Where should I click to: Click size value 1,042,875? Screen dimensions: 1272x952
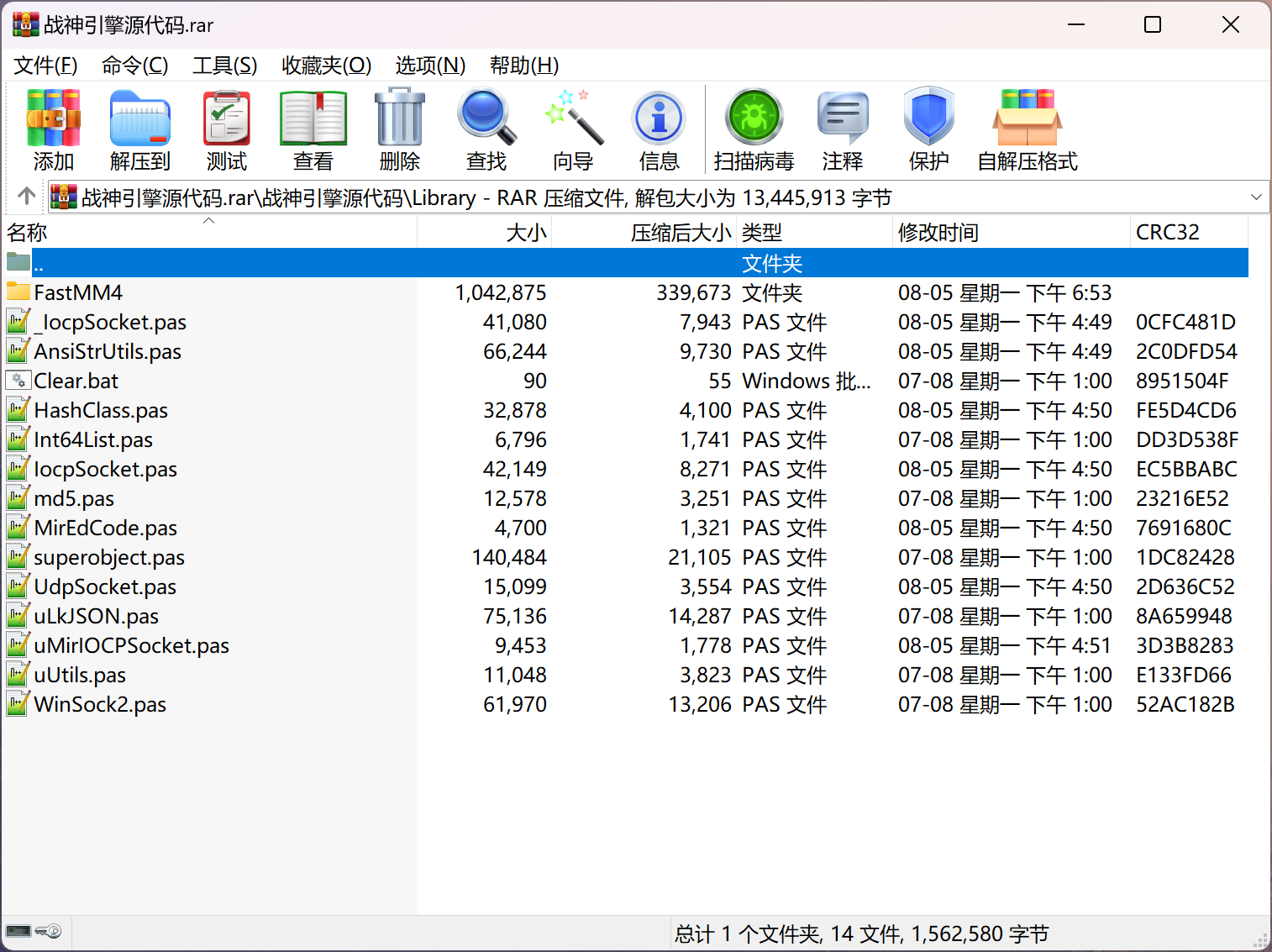501,292
